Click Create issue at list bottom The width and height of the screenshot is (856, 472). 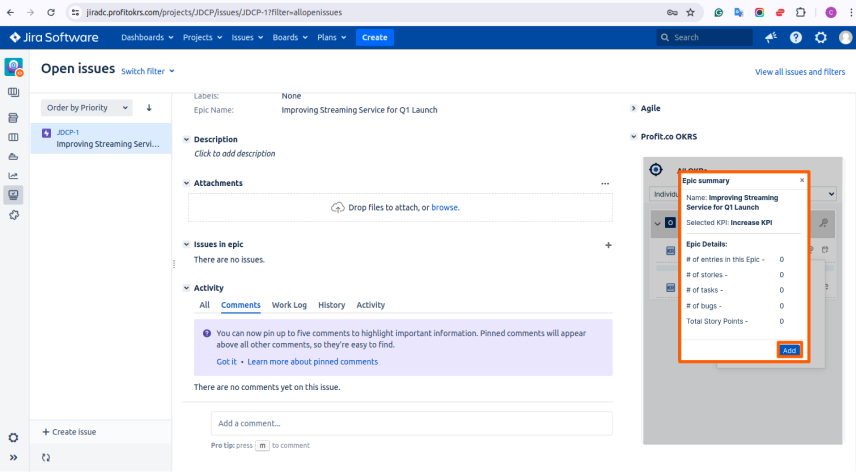click(69, 432)
